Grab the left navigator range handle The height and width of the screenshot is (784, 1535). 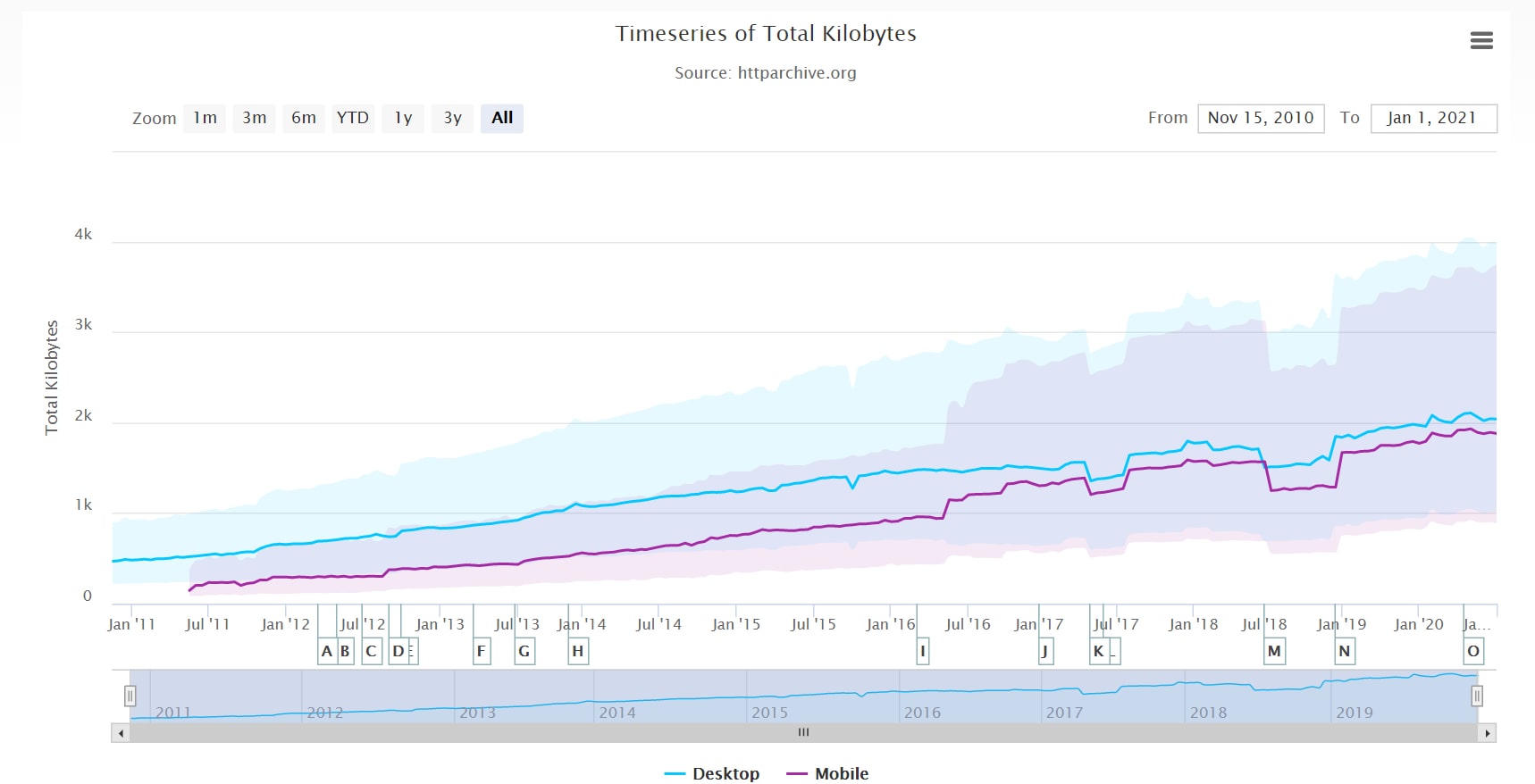[x=130, y=696]
